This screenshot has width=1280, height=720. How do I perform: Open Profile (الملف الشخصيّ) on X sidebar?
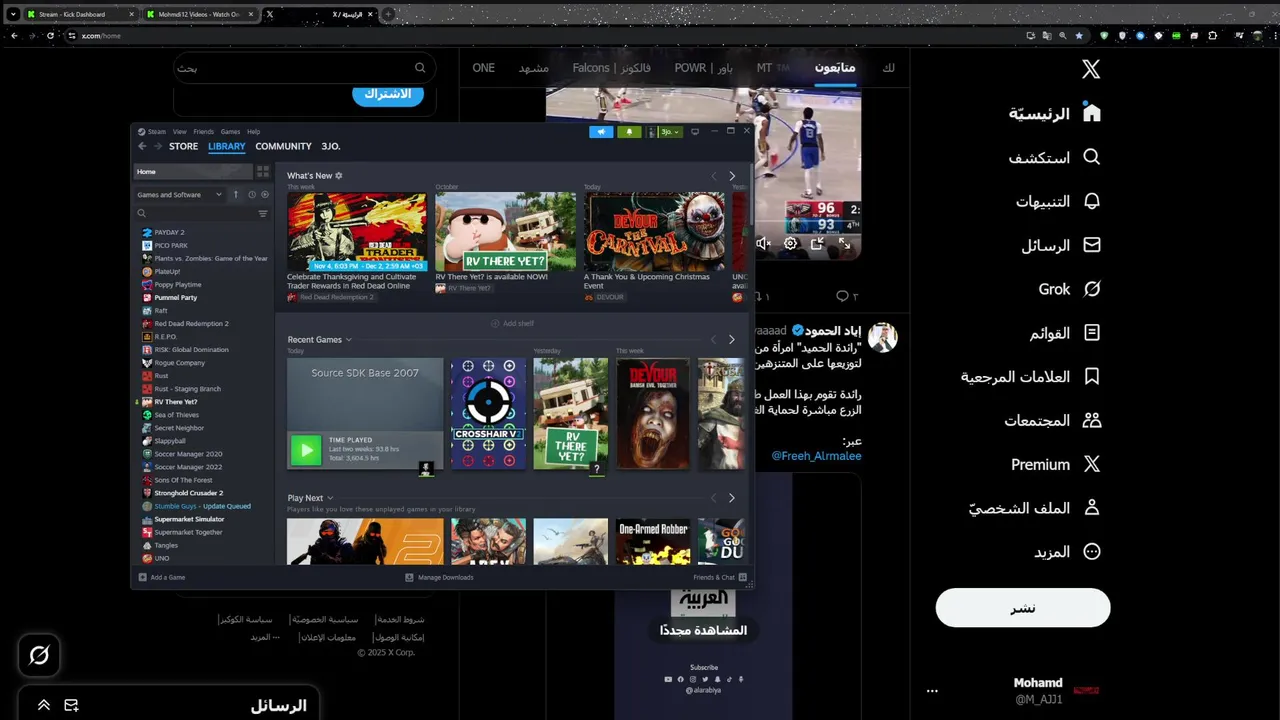point(1035,508)
